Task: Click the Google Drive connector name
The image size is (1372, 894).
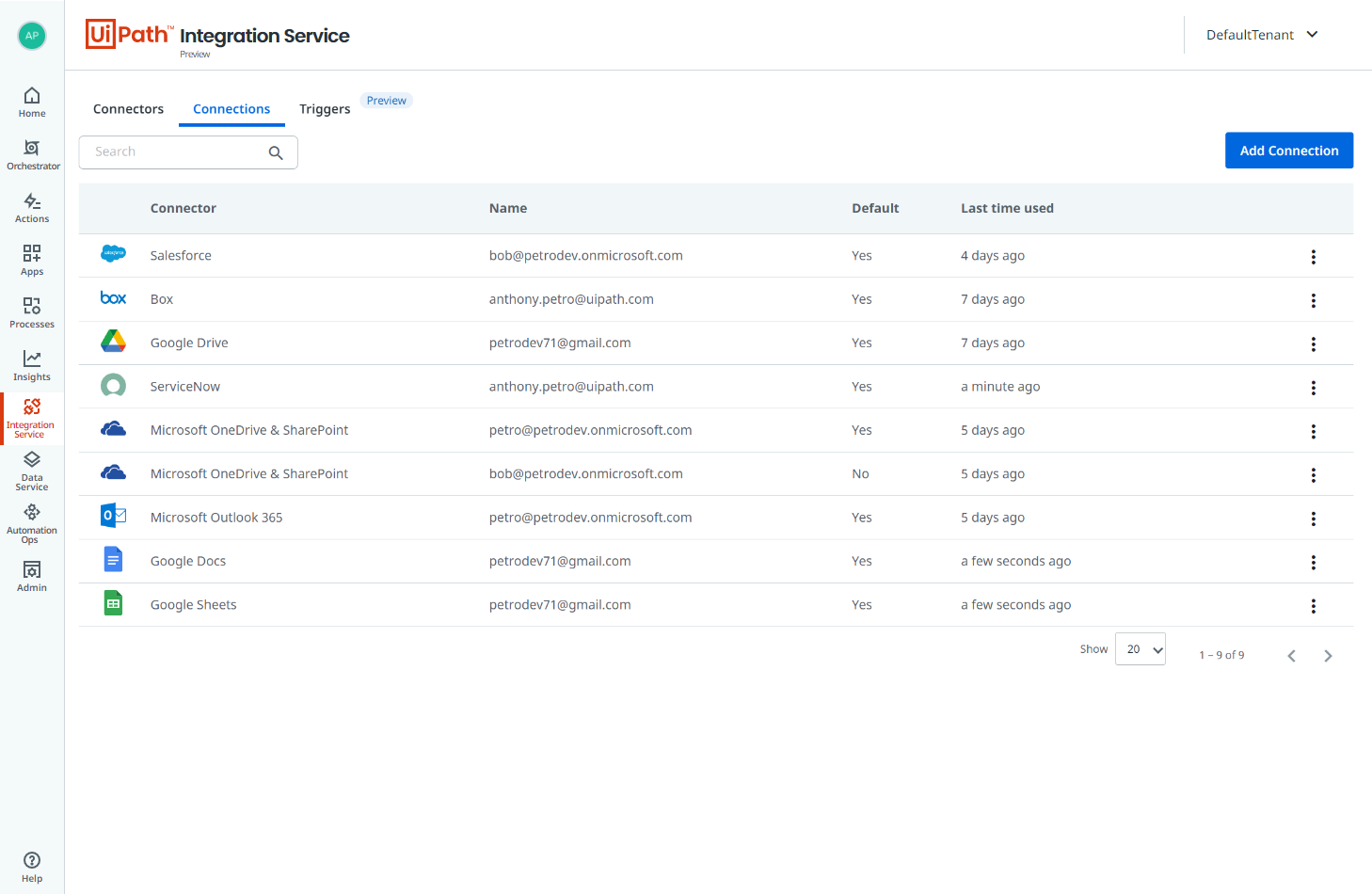Action: (189, 343)
